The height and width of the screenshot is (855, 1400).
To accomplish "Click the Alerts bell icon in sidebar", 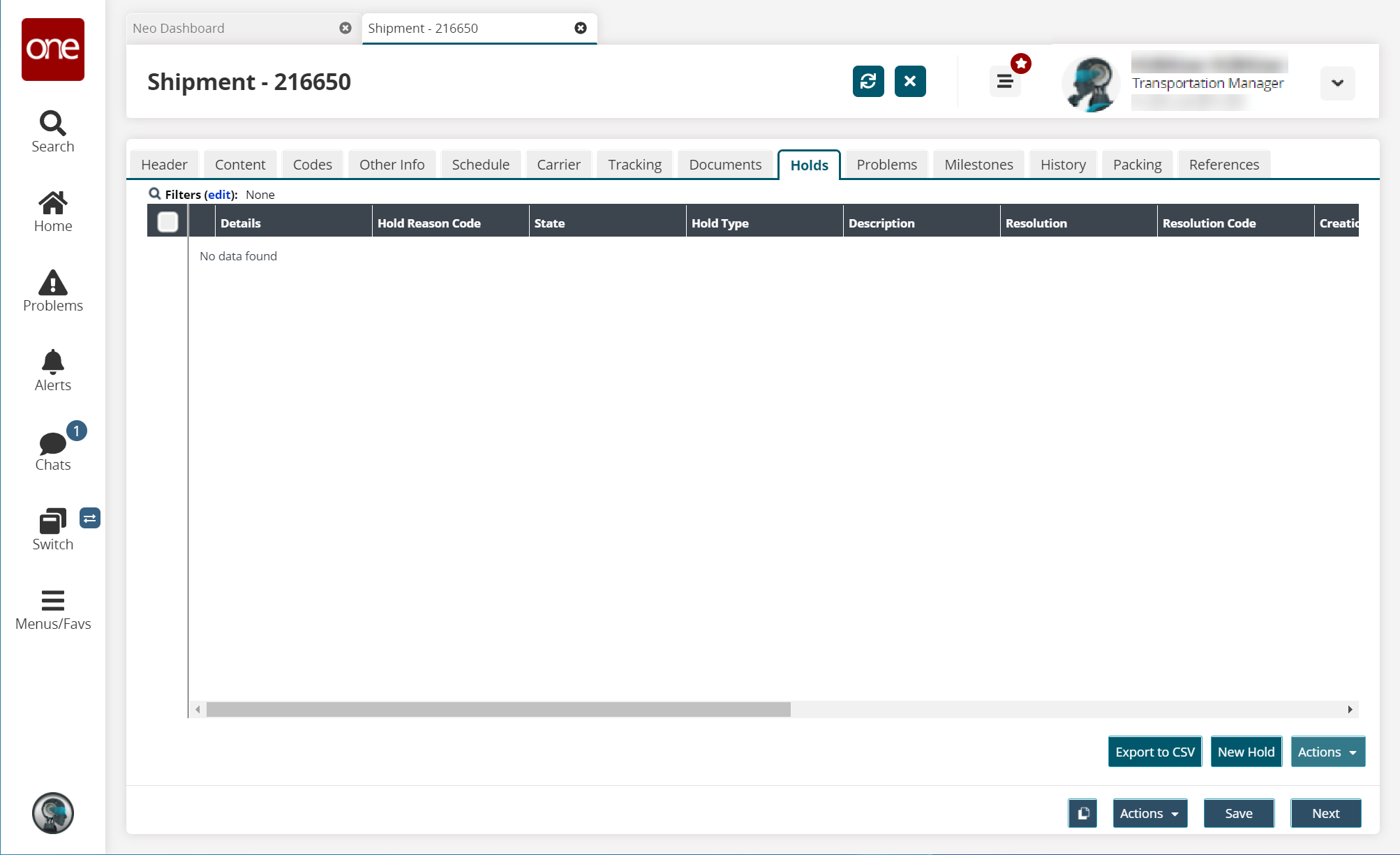I will click(52, 361).
